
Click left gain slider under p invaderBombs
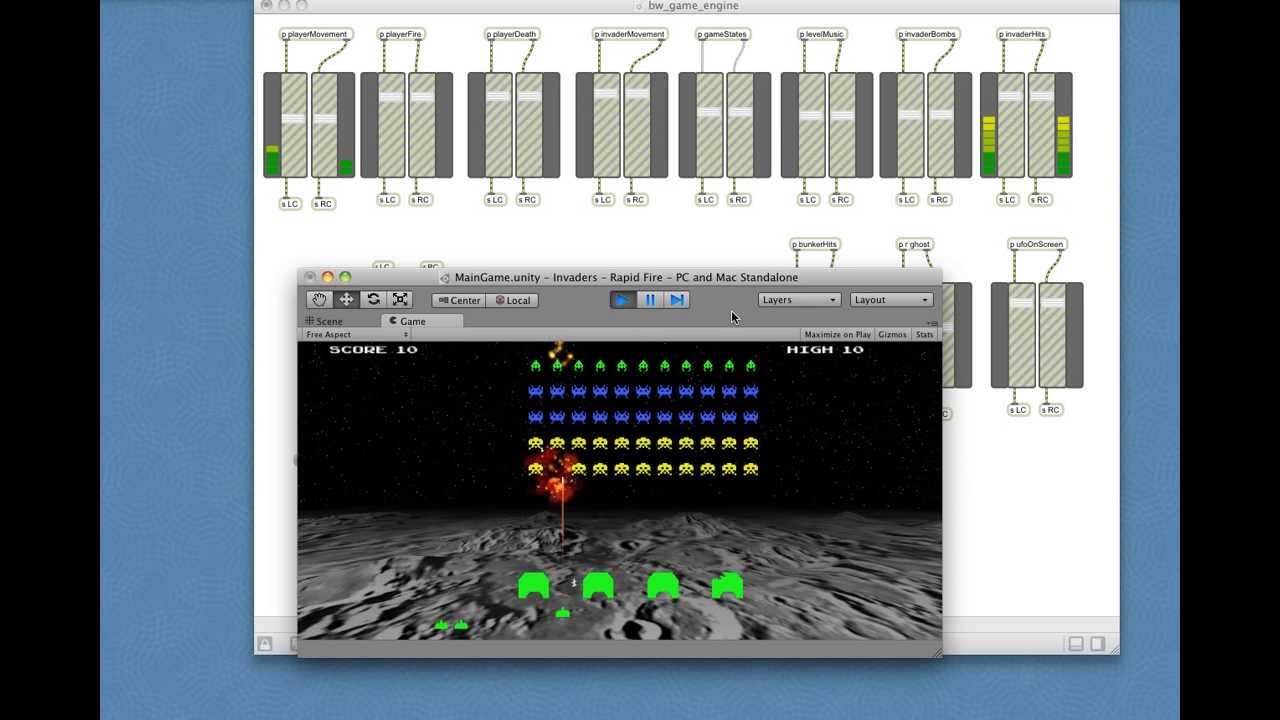[910, 125]
